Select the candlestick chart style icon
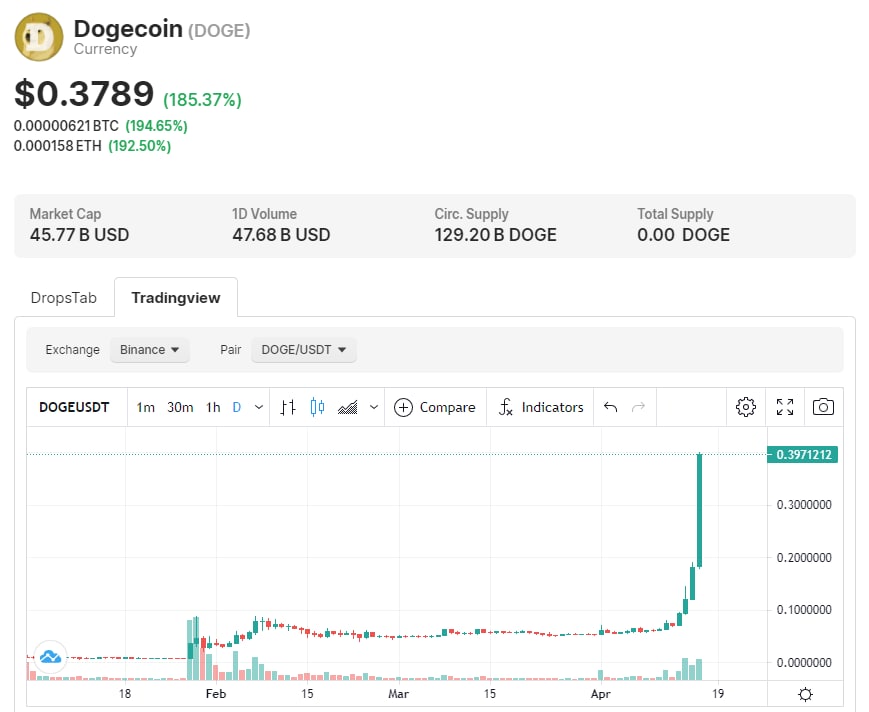The image size is (869, 712). click(x=317, y=407)
